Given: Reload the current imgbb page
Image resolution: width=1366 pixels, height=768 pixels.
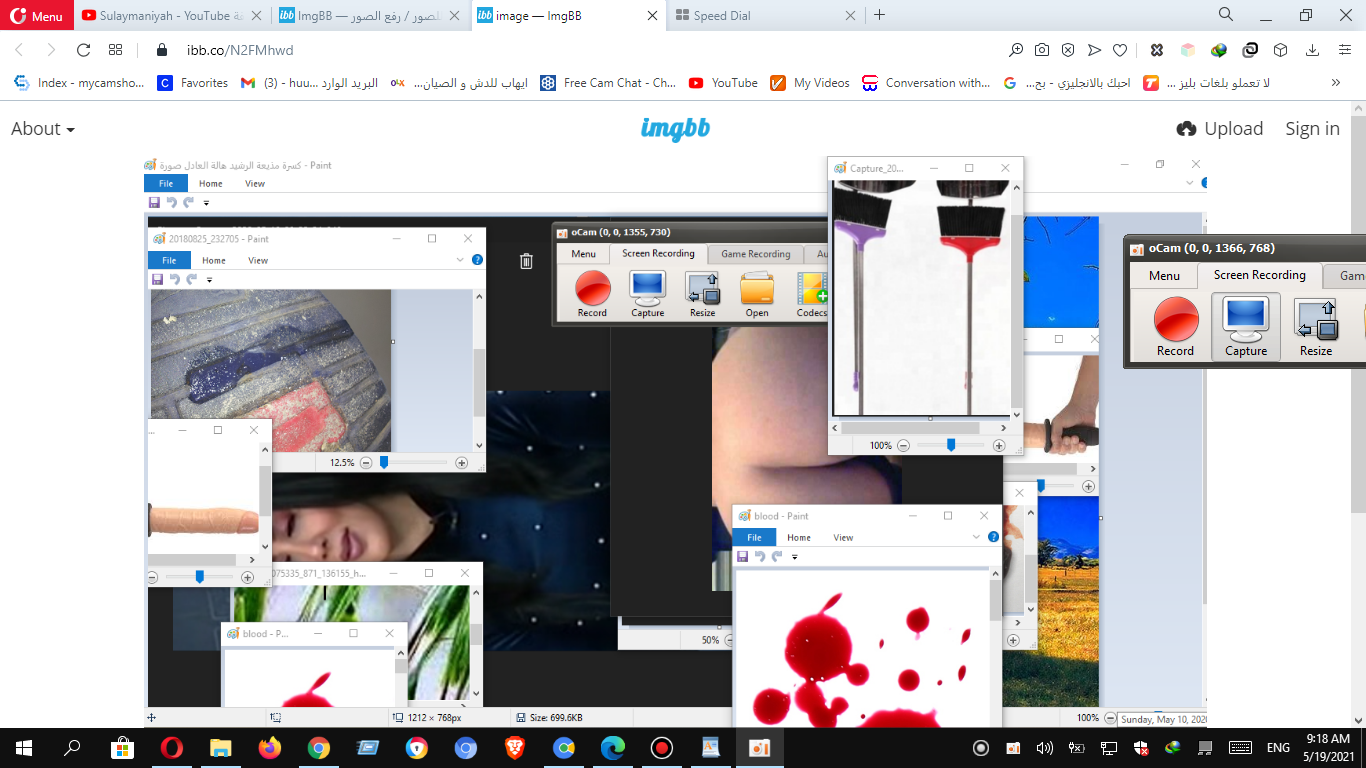Looking at the screenshot, I should click(x=84, y=50).
